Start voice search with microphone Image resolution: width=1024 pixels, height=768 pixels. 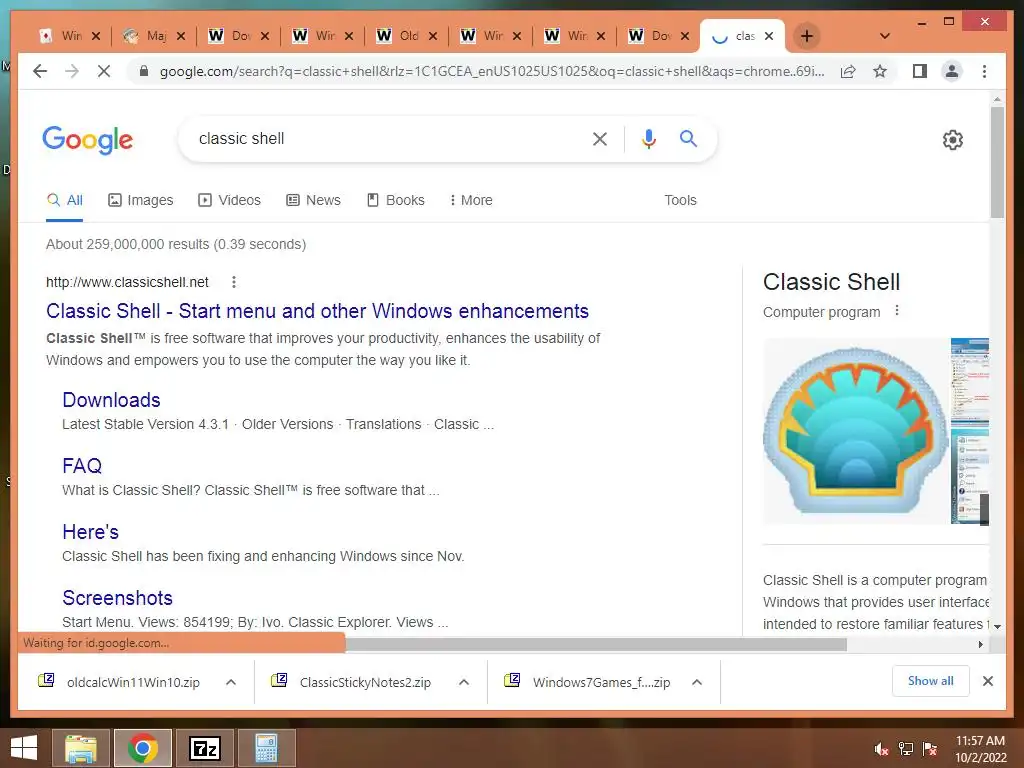(648, 138)
